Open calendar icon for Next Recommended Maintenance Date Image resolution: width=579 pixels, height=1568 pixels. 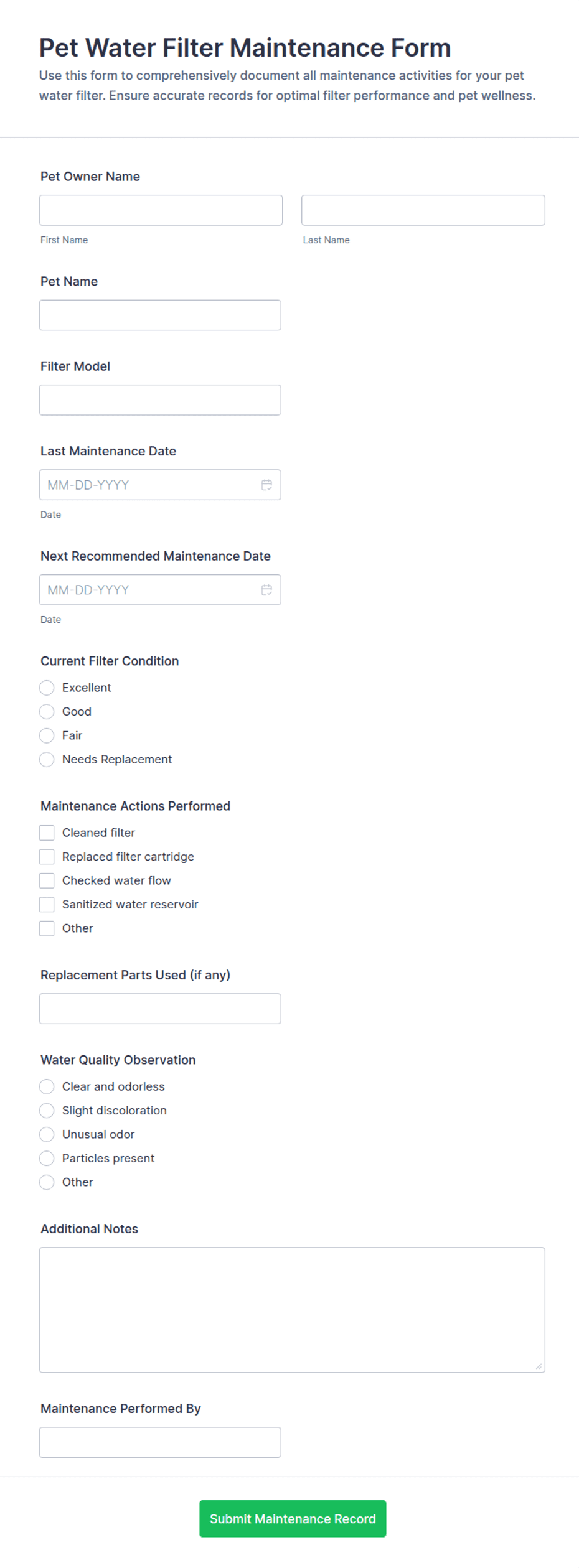tap(266, 590)
